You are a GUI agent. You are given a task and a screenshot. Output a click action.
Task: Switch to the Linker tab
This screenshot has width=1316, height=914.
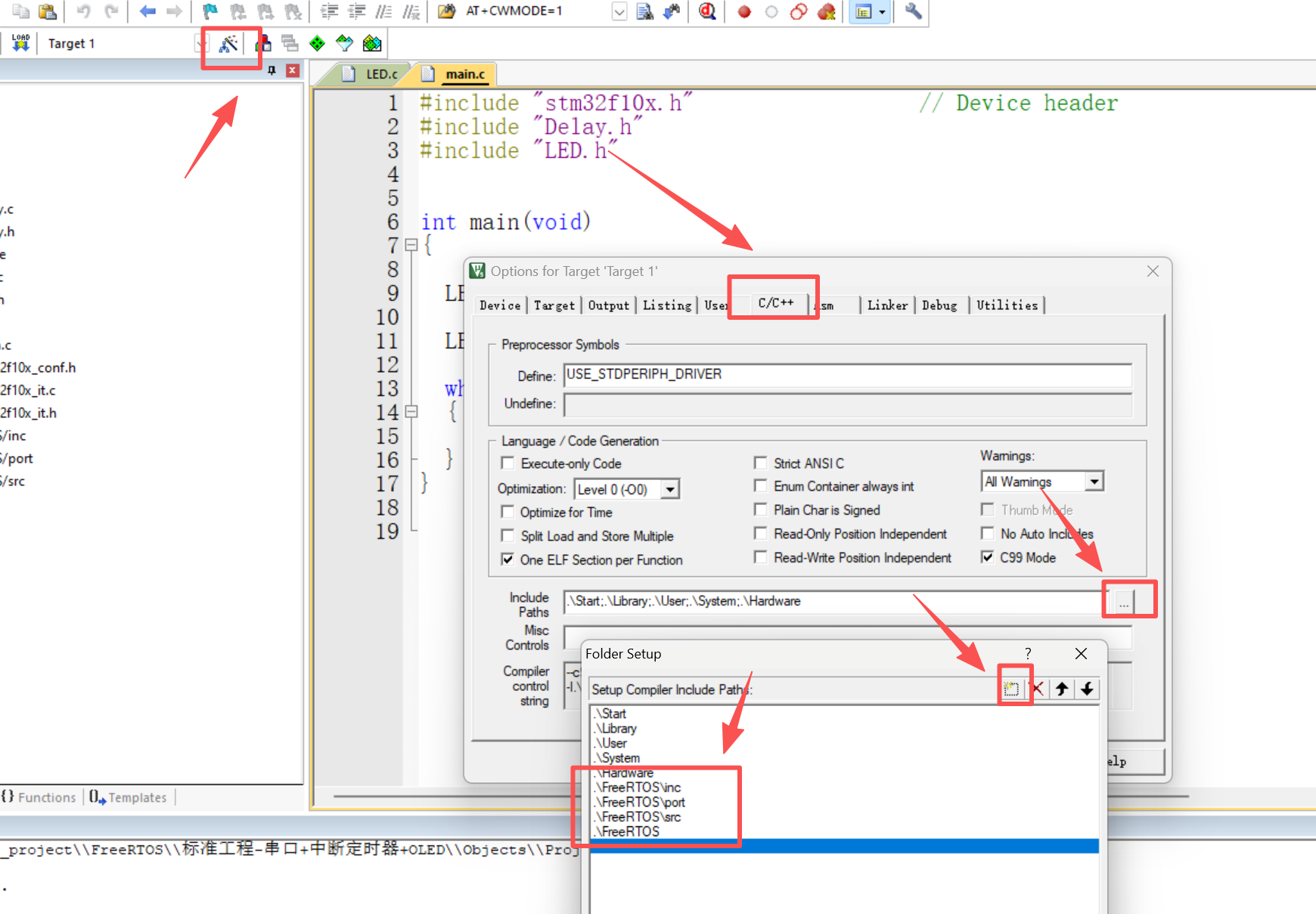pyautogui.click(x=887, y=305)
